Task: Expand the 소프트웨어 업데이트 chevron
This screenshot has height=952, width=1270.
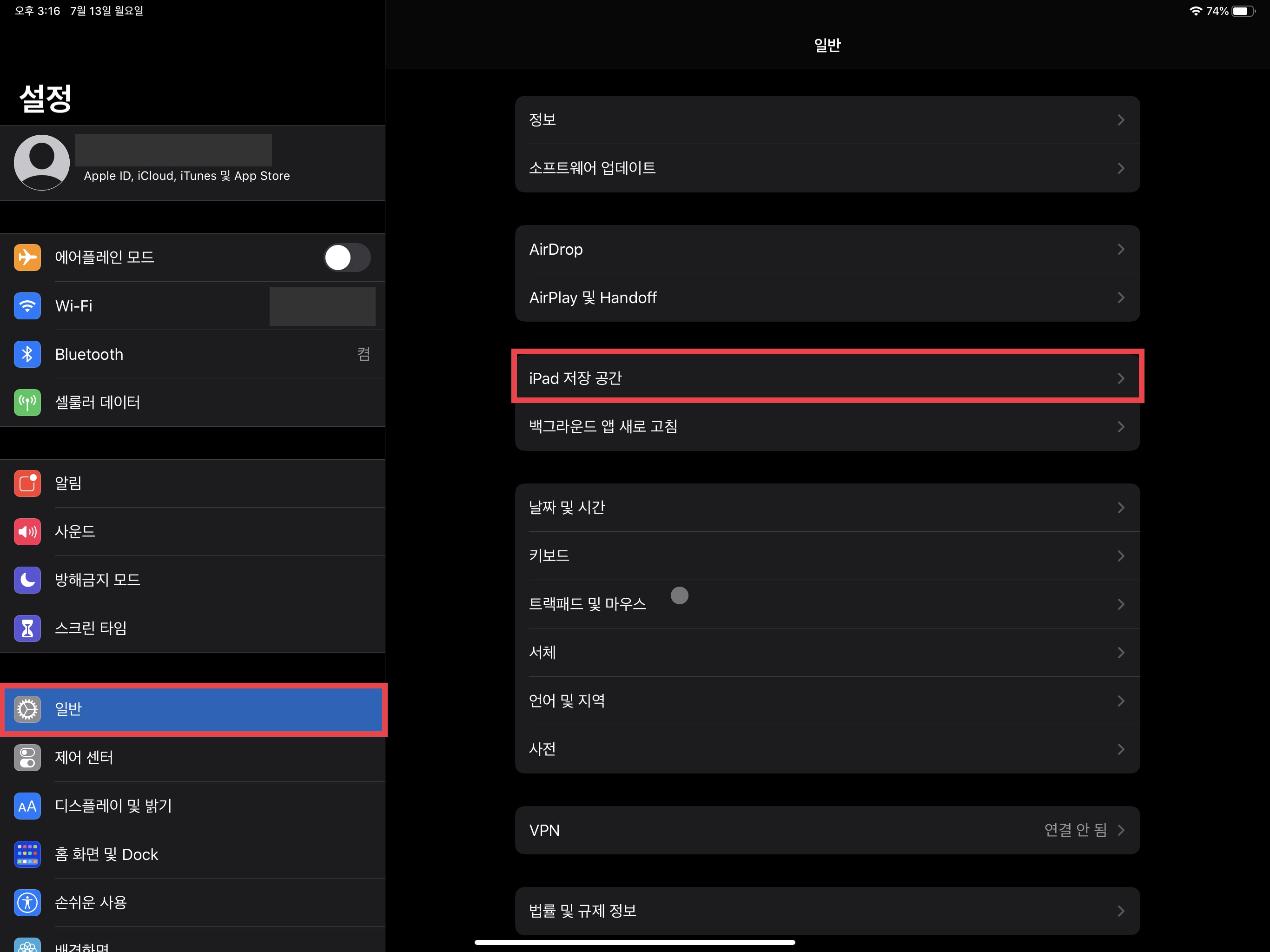Action: 1121,168
